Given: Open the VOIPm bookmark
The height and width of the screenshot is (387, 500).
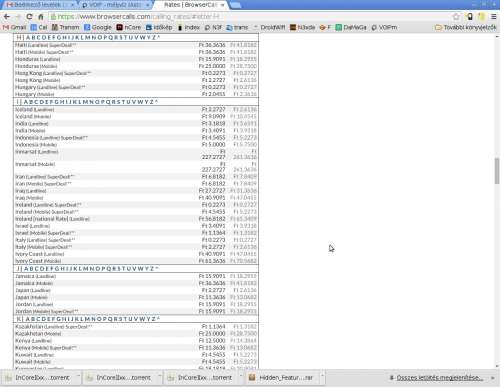Looking at the screenshot, I should click(384, 27).
